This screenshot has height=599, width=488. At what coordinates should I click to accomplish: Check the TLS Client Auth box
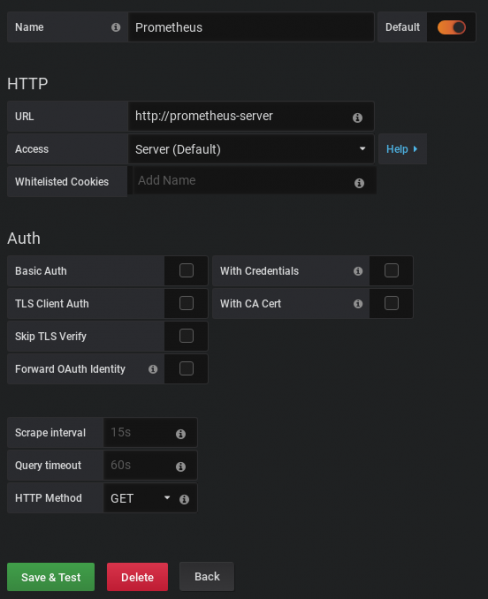[x=186, y=303]
